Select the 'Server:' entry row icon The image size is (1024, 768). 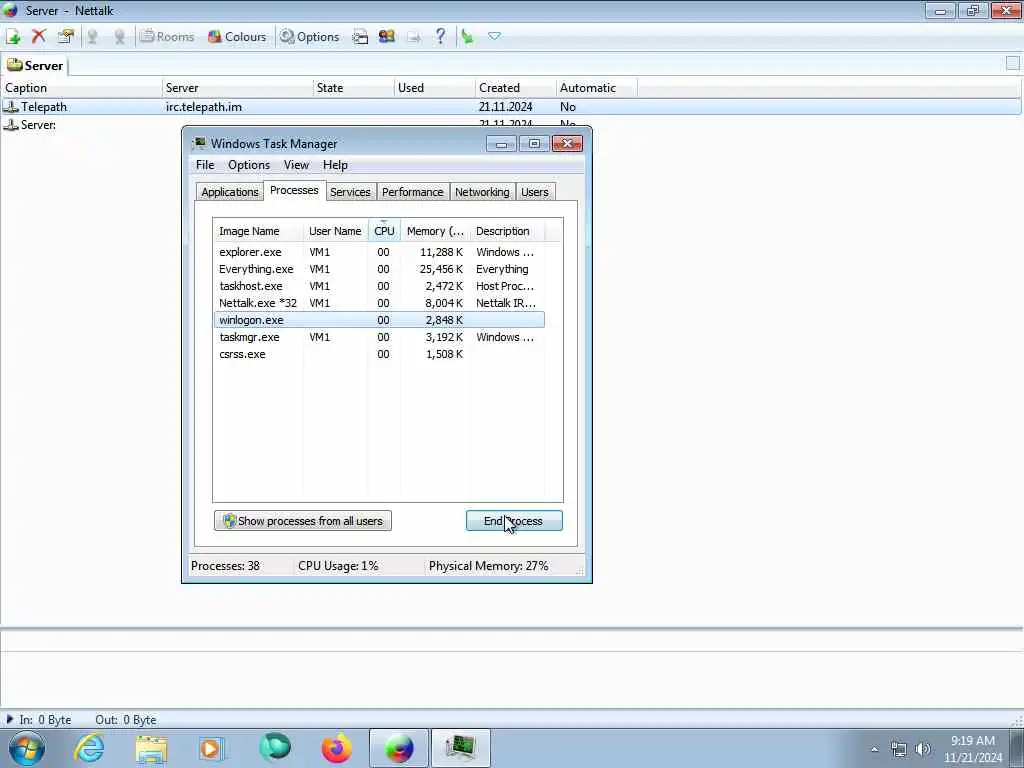coord(11,125)
